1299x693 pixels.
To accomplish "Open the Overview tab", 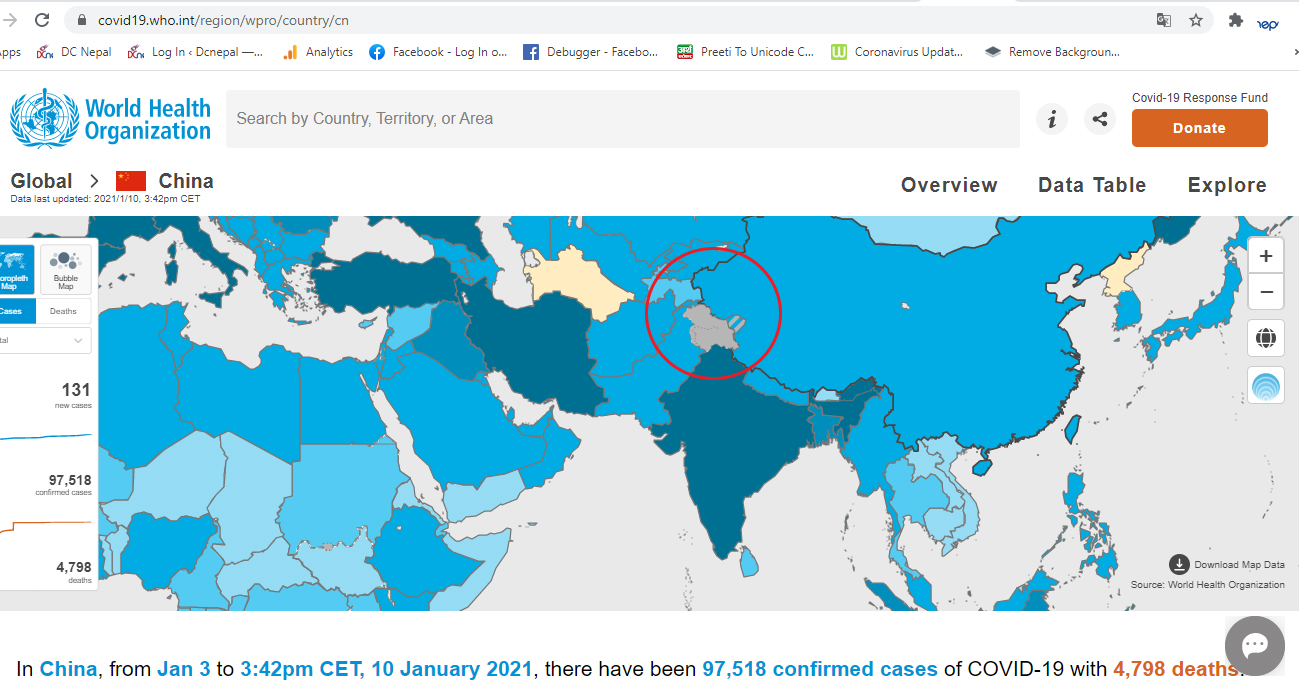I will coord(949,185).
